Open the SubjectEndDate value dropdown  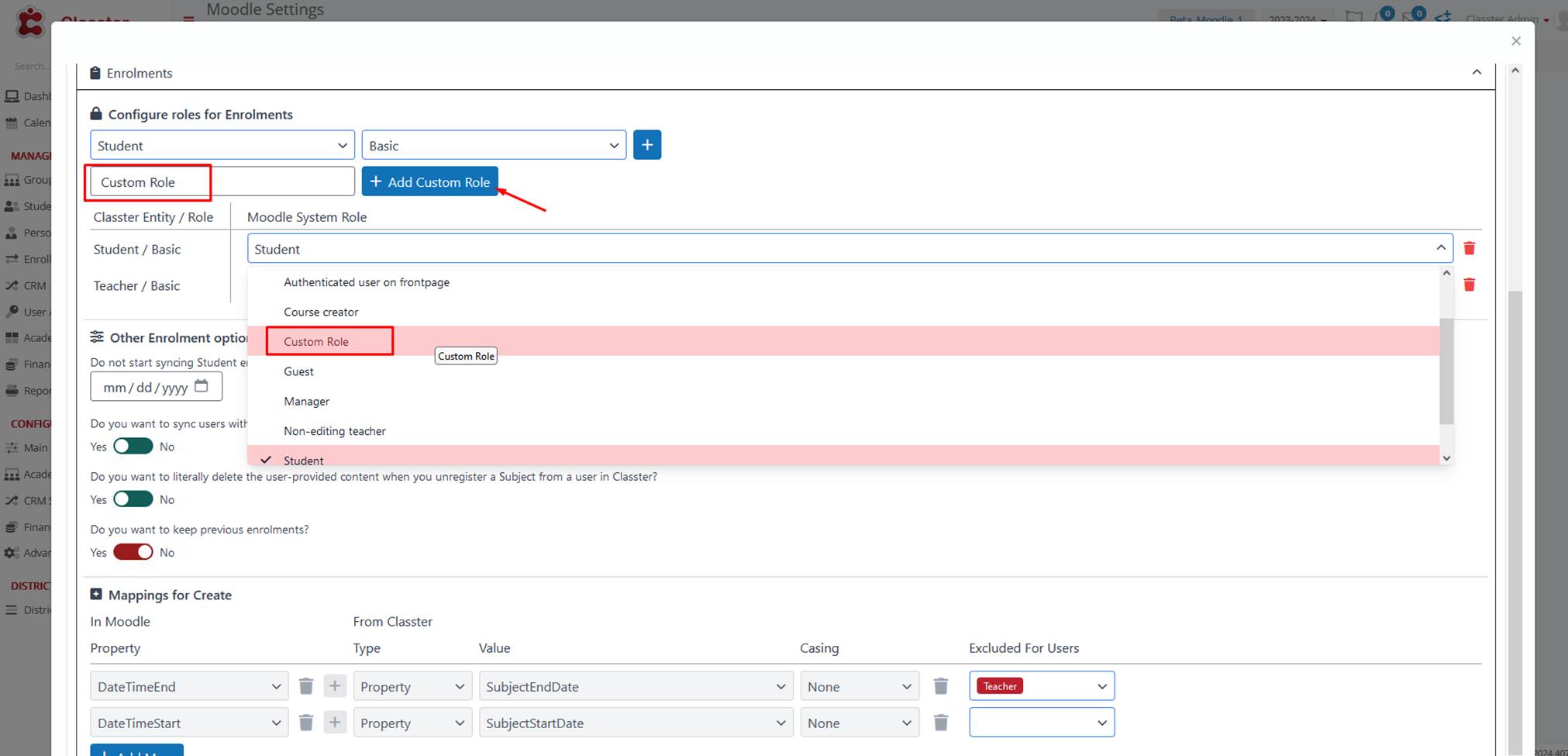636,686
